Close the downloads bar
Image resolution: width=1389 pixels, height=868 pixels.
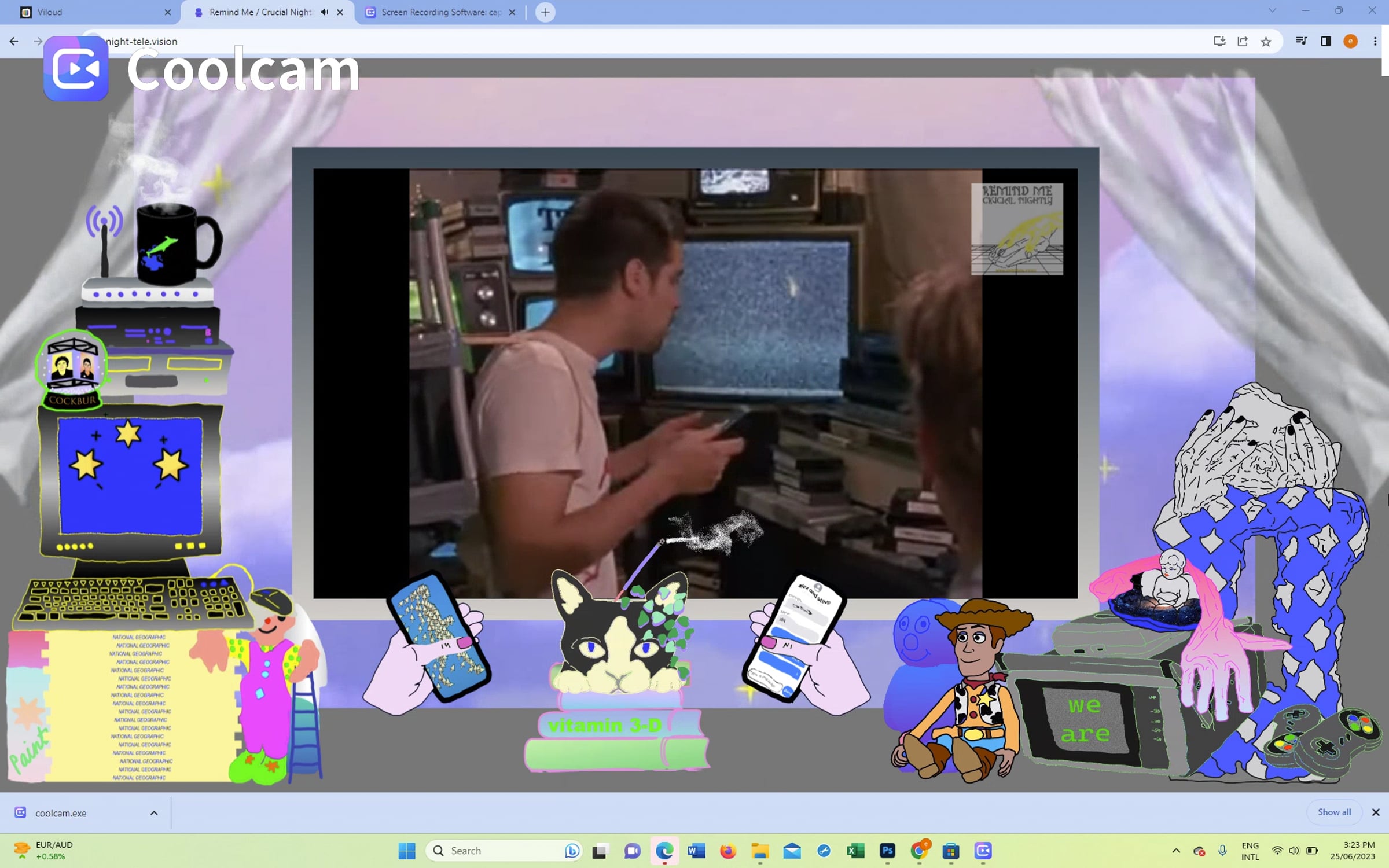click(1376, 812)
